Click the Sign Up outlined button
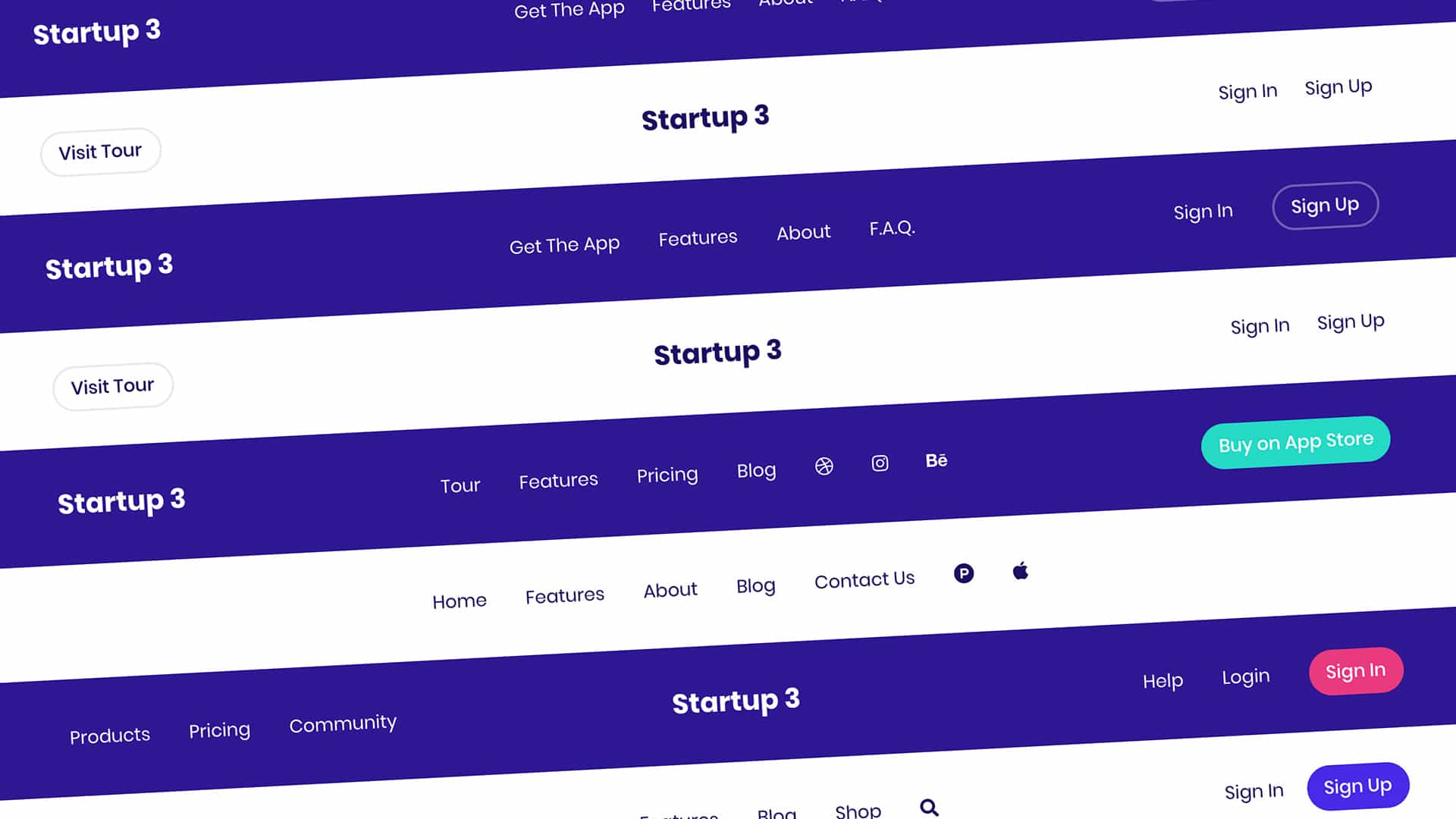The height and width of the screenshot is (819, 1456). 1325,204
